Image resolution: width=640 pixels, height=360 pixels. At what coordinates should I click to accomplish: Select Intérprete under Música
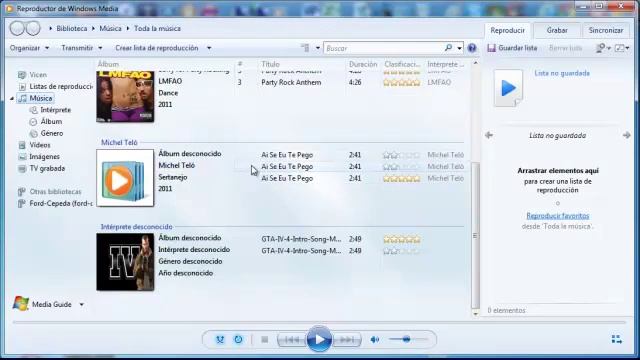tap(56, 110)
